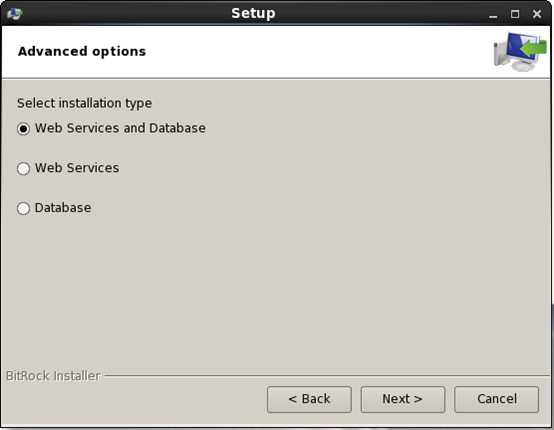Select the Web Services and Database radio circle

tap(23, 129)
